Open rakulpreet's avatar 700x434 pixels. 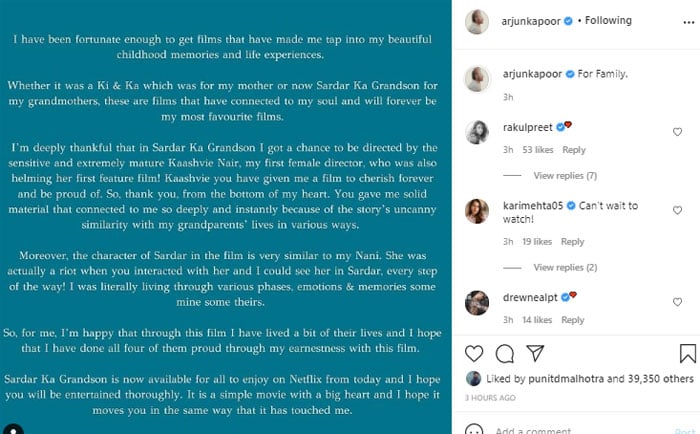pyautogui.click(x=476, y=134)
